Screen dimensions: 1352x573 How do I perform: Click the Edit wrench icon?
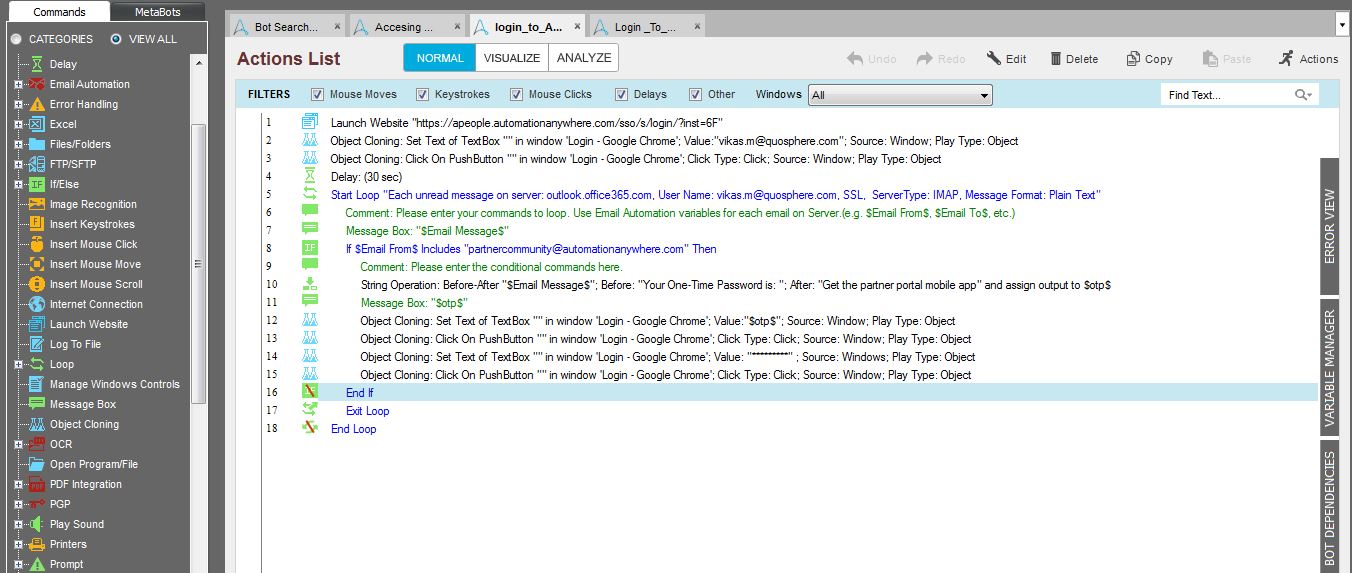tap(994, 59)
